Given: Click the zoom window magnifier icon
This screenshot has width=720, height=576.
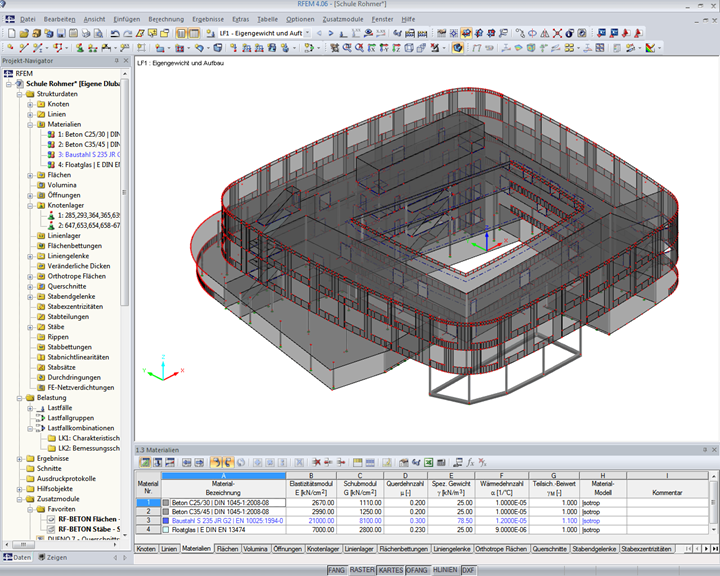Looking at the screenshot, I should click(347, 48).
